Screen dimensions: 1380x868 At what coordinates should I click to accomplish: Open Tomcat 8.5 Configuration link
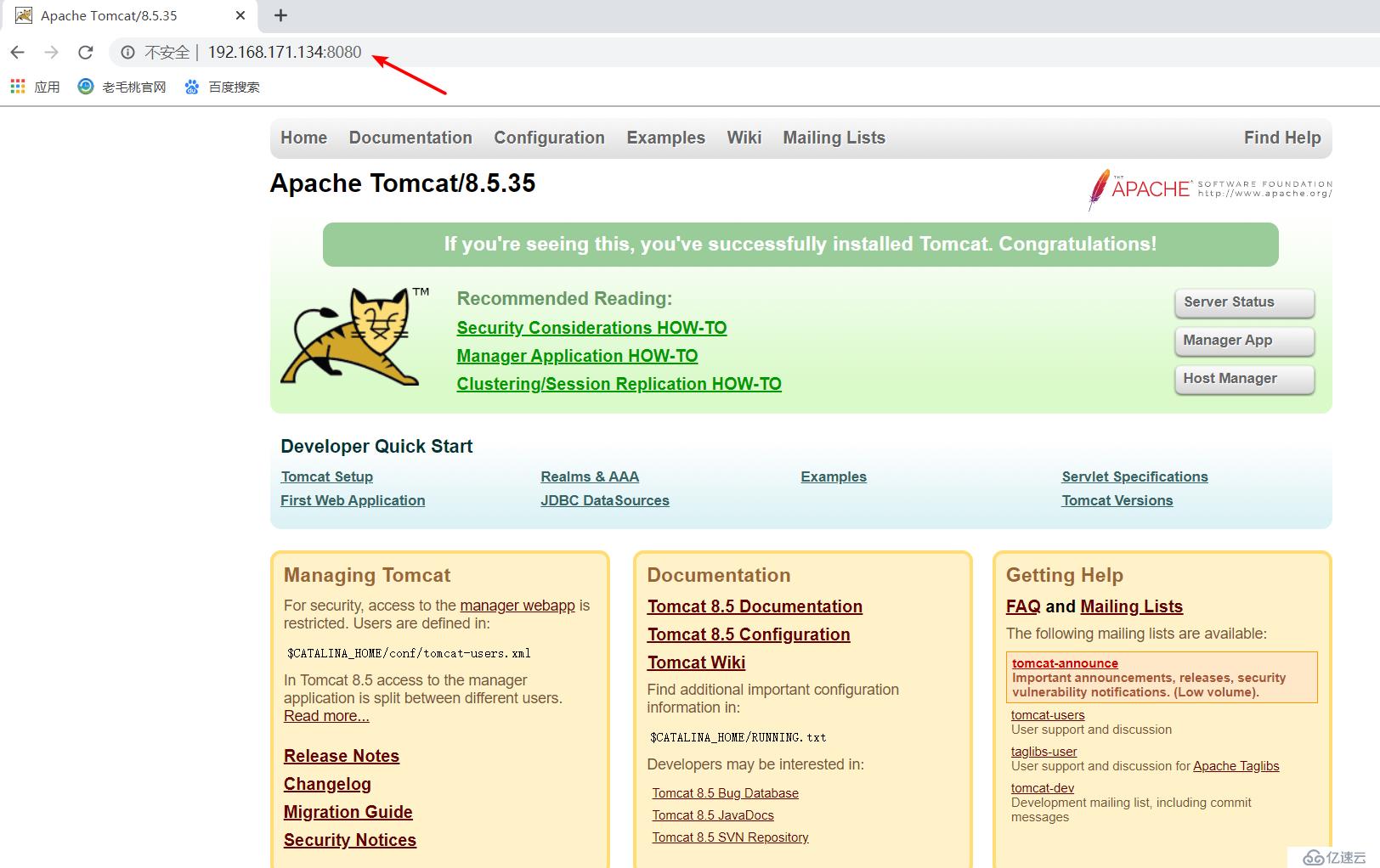(749, 634)
